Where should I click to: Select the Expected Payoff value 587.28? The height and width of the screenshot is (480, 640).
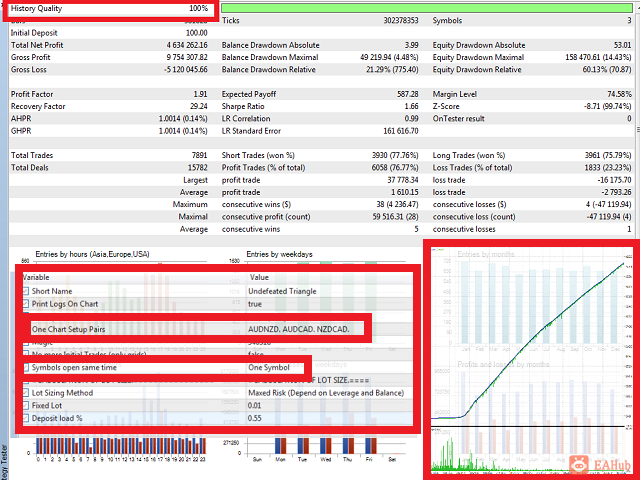click(x=408, y=94)
